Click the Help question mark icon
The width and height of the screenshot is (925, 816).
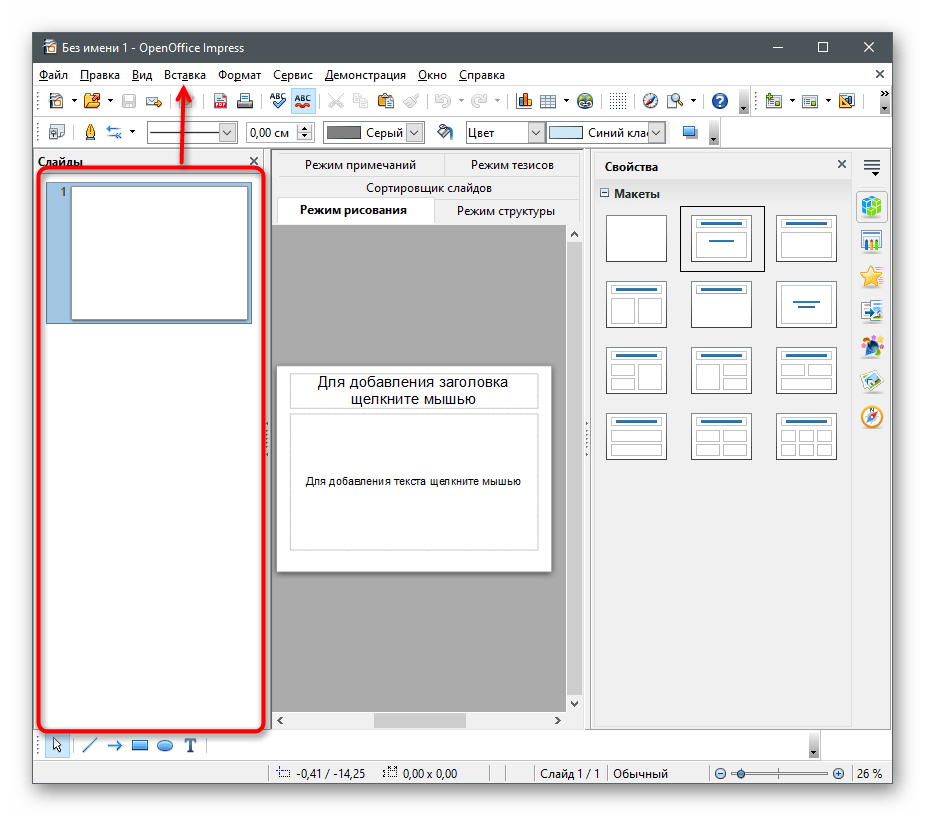coord(719,101)
